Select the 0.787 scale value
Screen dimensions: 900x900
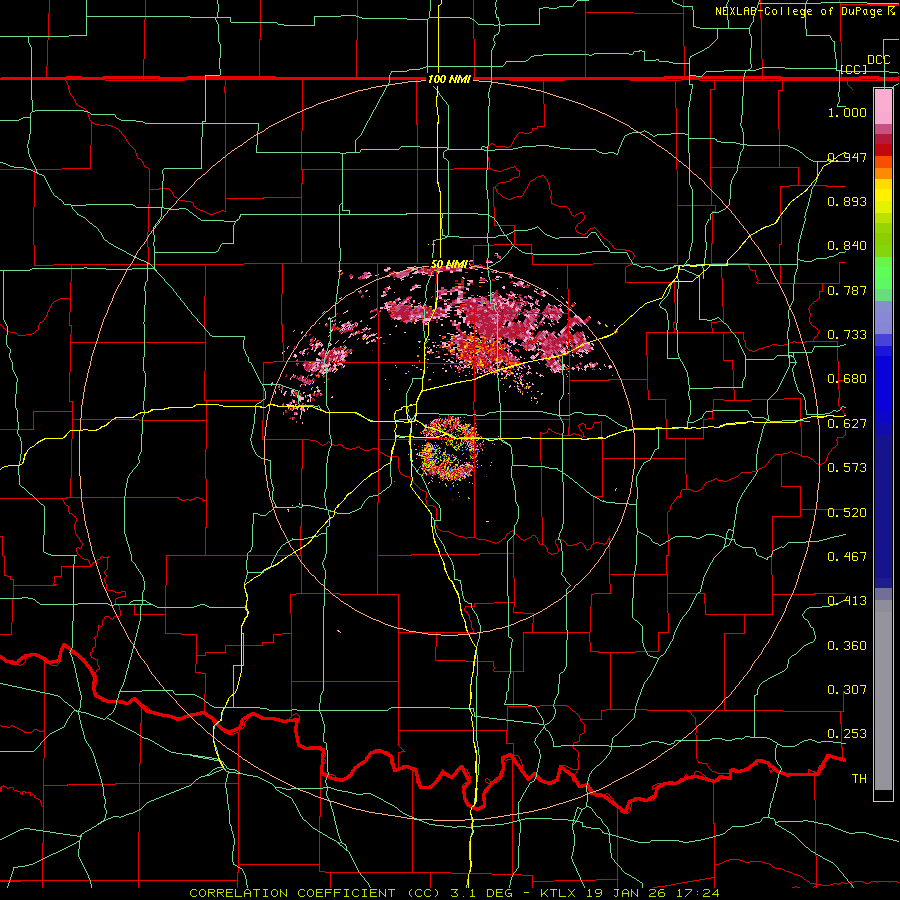click(847, 290)
